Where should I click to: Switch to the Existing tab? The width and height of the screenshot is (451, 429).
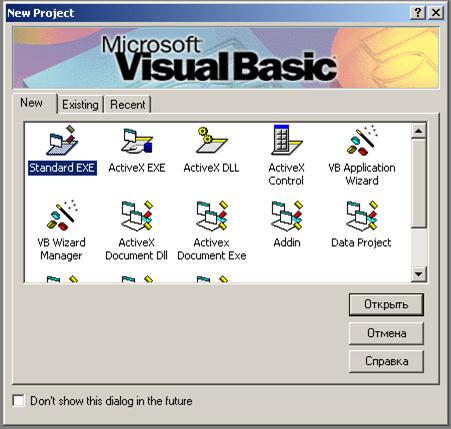point(80,105)
